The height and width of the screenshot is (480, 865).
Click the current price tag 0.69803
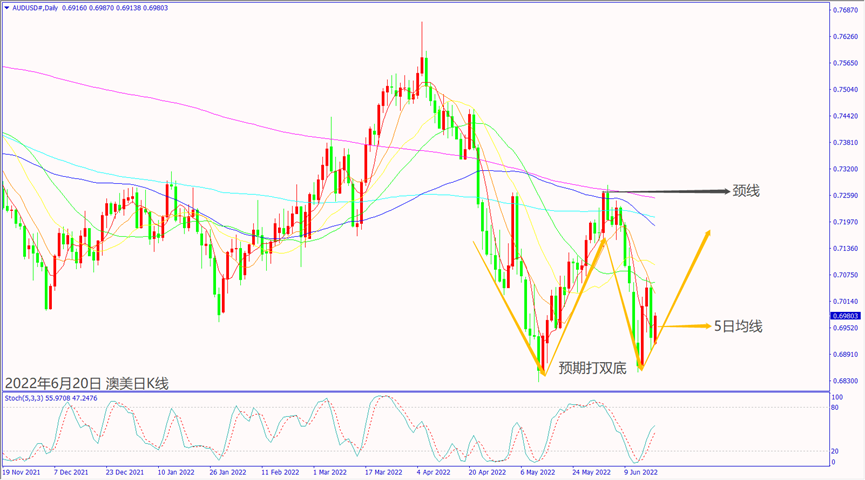click(846, 315)
